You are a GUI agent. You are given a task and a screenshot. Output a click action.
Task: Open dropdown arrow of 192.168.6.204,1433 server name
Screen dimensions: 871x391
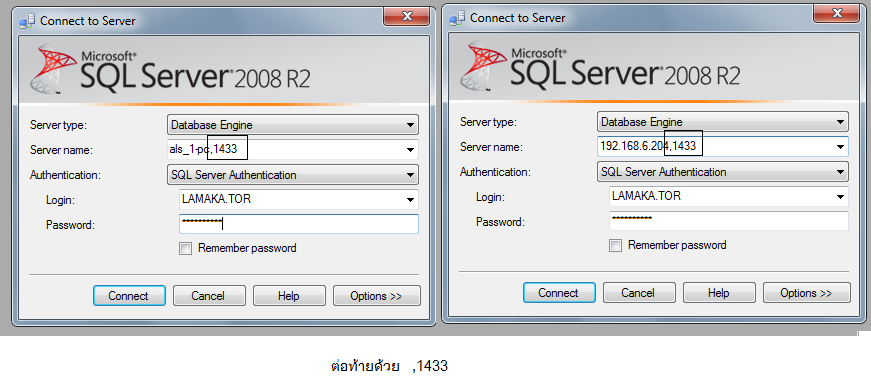[x=840, y=147]
